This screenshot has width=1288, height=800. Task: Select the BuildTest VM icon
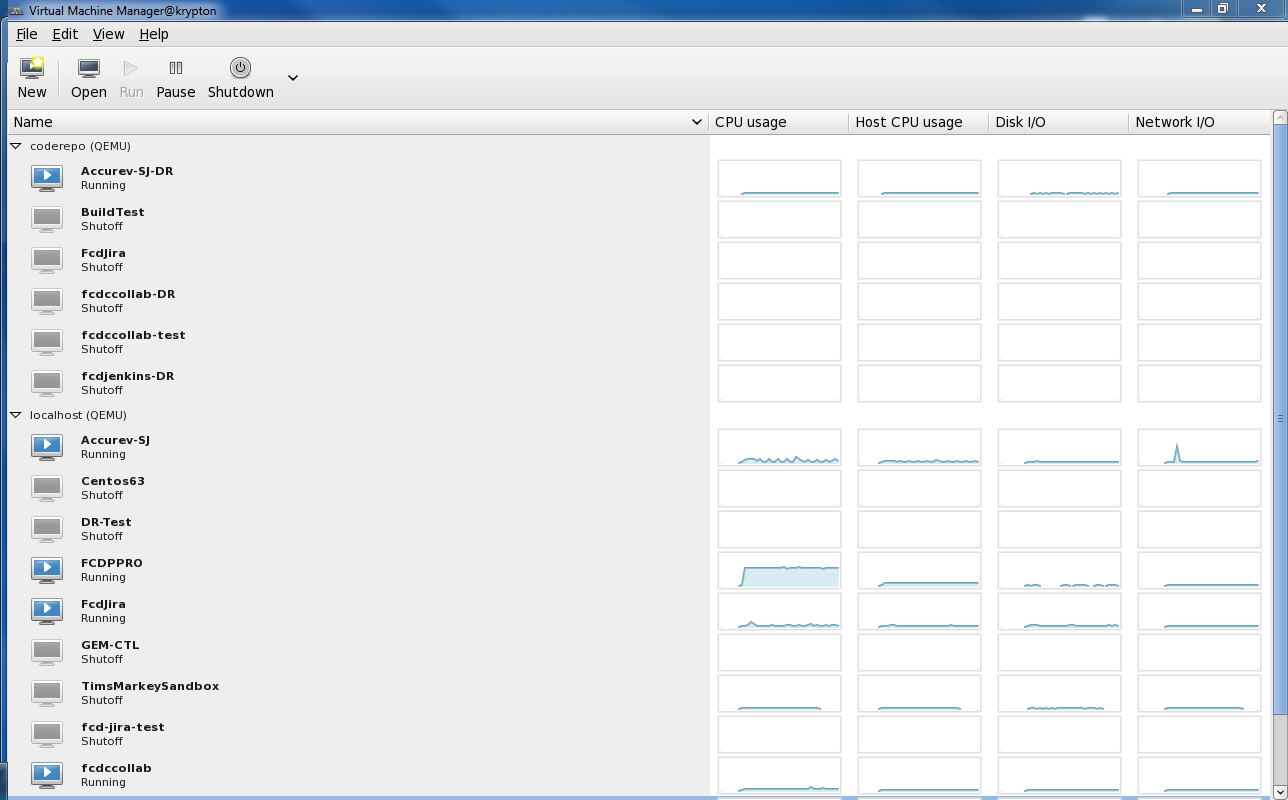click(x=47, y=219)
